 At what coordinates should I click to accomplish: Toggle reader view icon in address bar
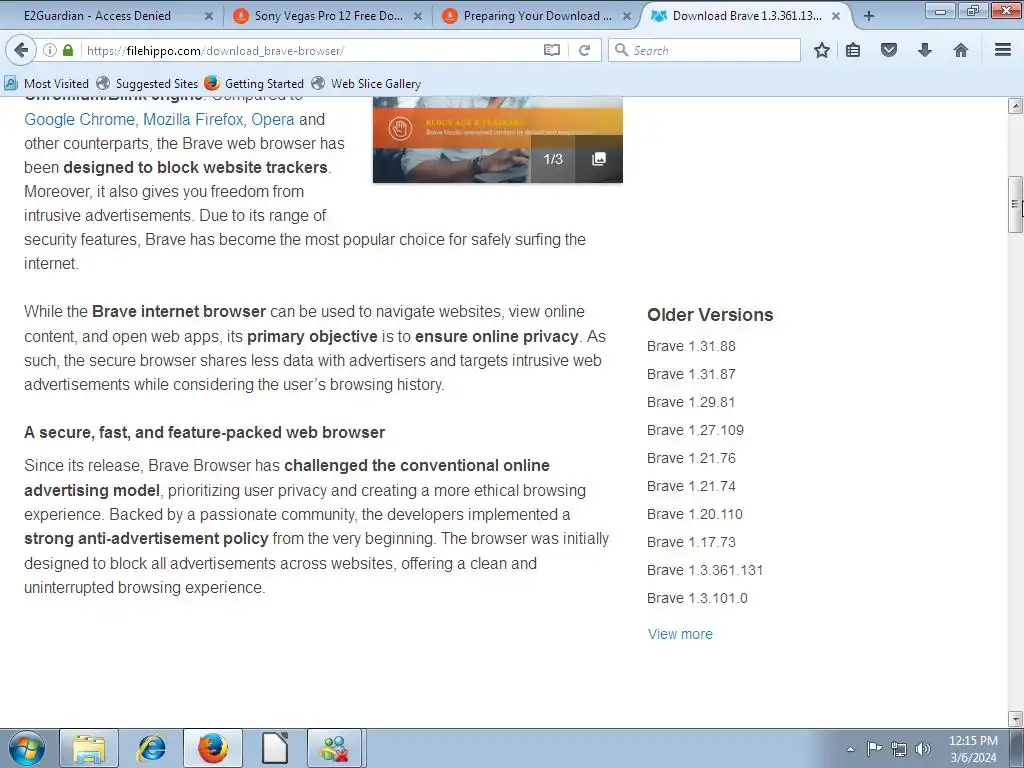[552, 50]
